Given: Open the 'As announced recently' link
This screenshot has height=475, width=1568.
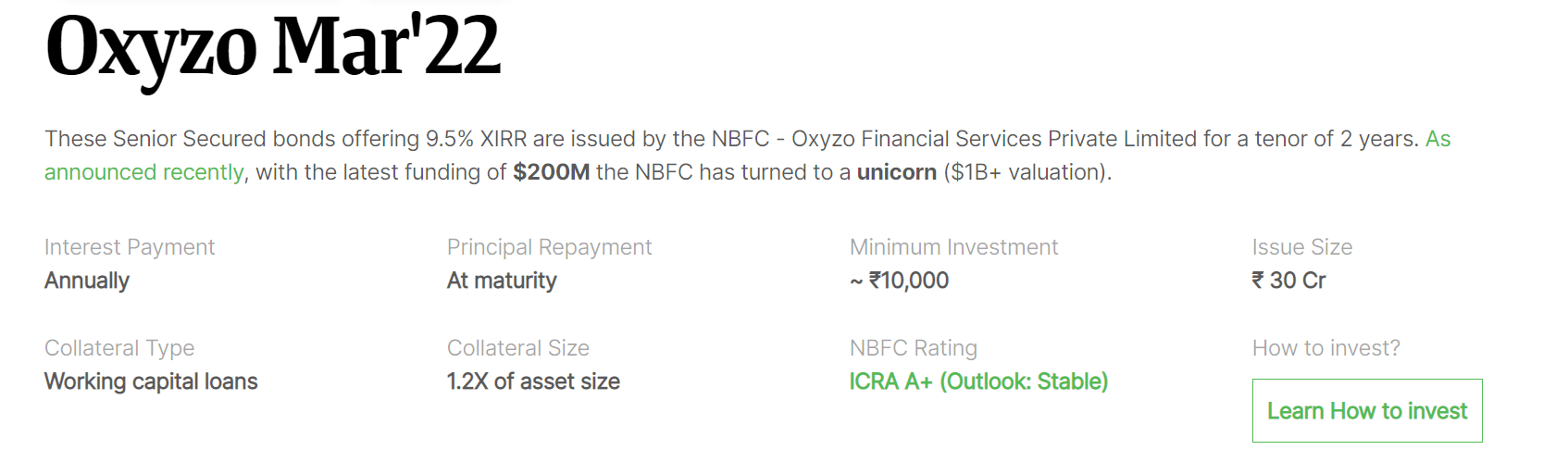Looking at the screenshot, I should pos(144,172).
